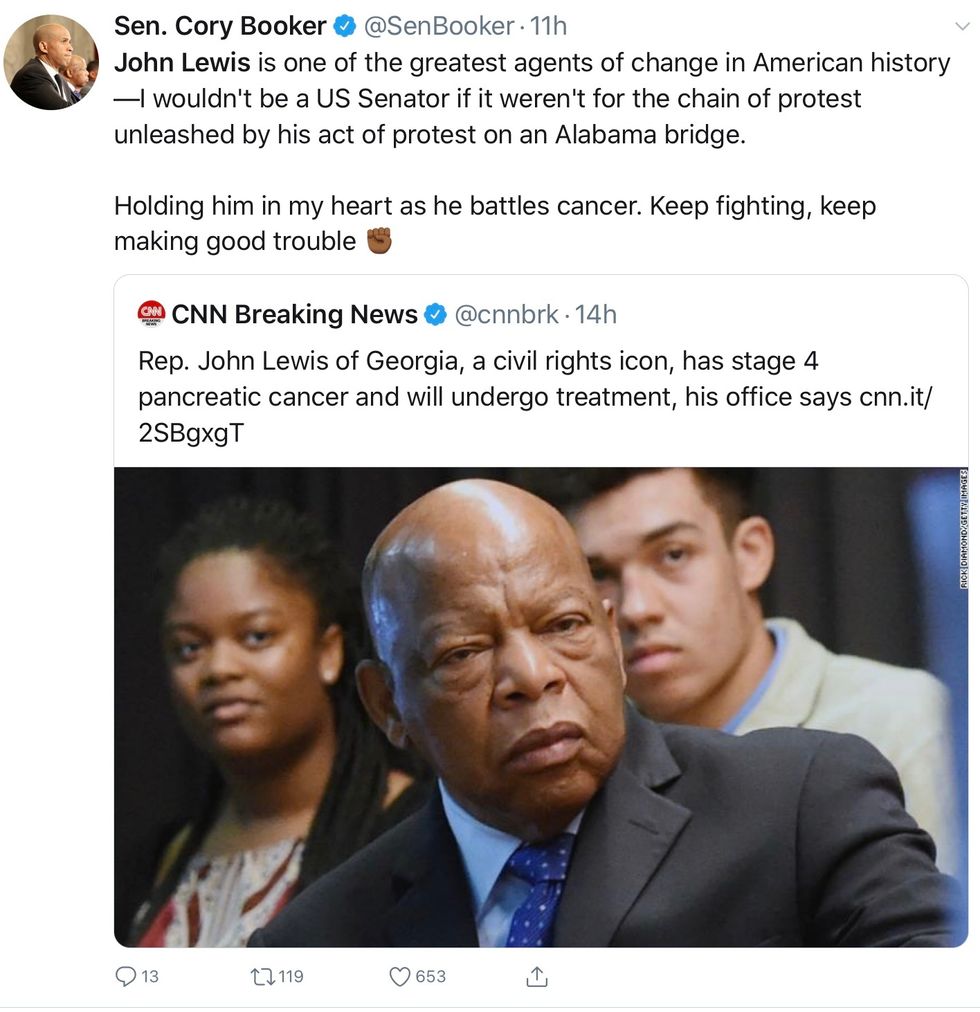This screenshot has height=1012, width=980.
Task: Reply to Cory Booker's tweet
Action: [x=125, y=976]
